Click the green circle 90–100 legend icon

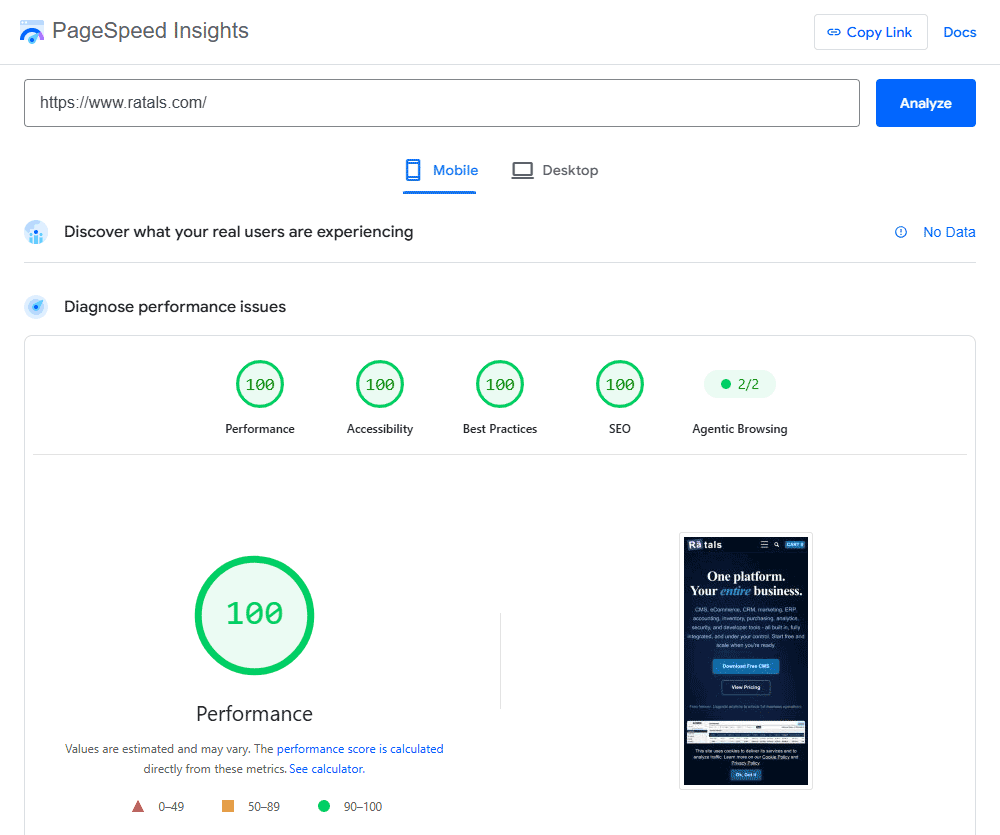(324, 806)
